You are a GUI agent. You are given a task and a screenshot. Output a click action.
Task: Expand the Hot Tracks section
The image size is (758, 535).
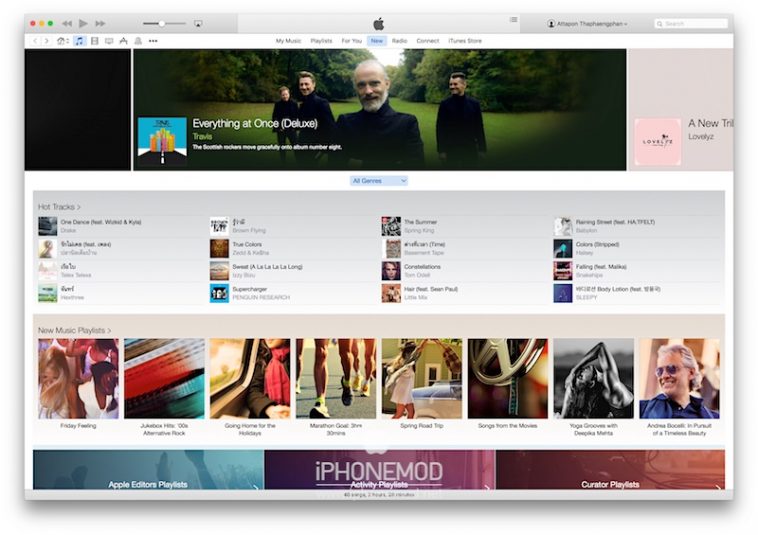pyautogui.click(x=59, y=207)
